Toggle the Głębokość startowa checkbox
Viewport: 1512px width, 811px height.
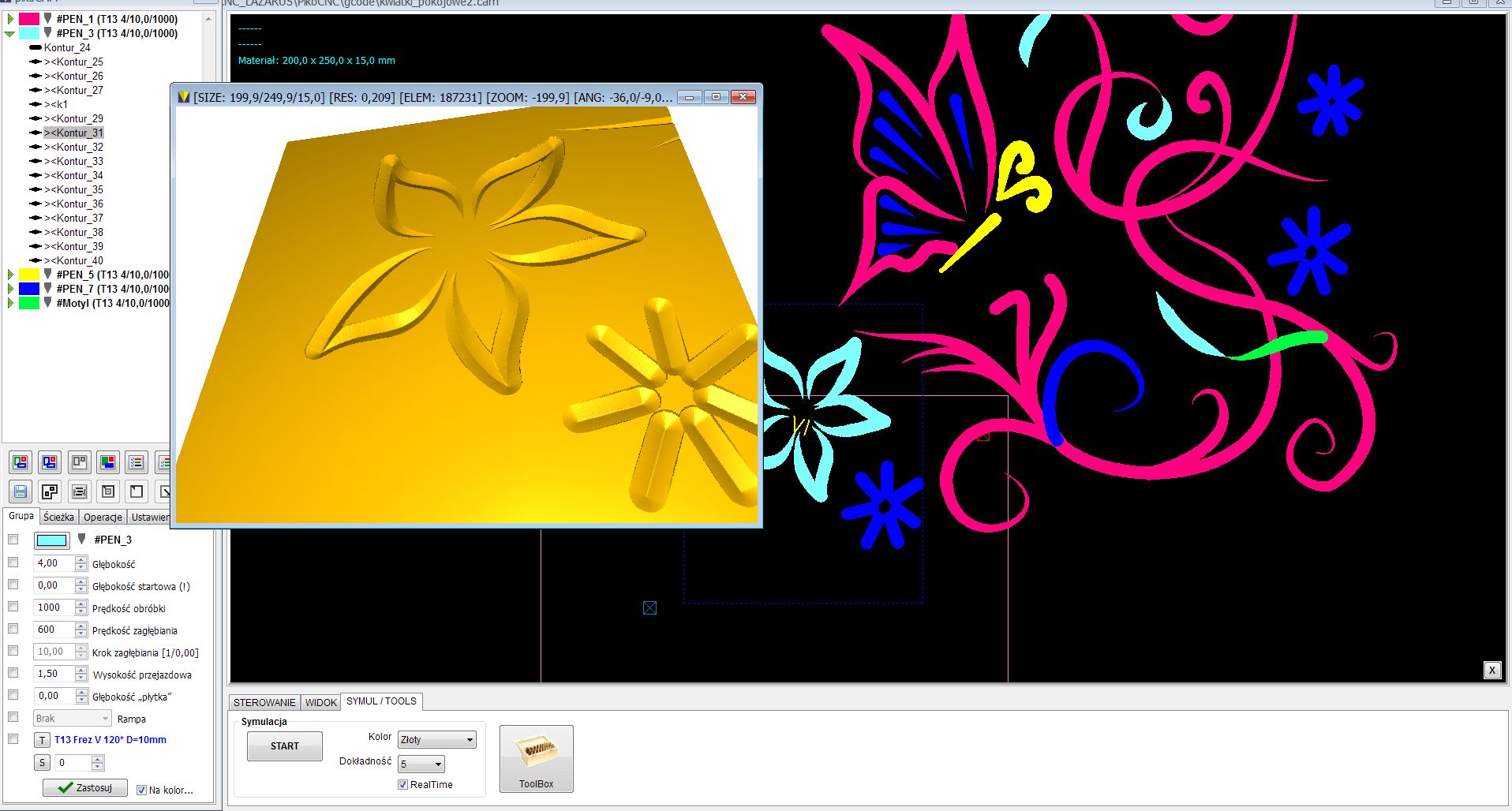[x=13, y=585]
